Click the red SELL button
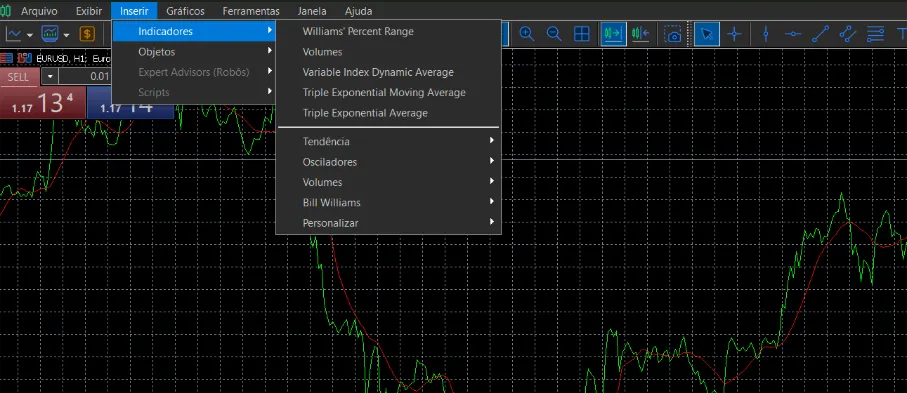This screenshot has width=907, height=393. click(18, 76)
